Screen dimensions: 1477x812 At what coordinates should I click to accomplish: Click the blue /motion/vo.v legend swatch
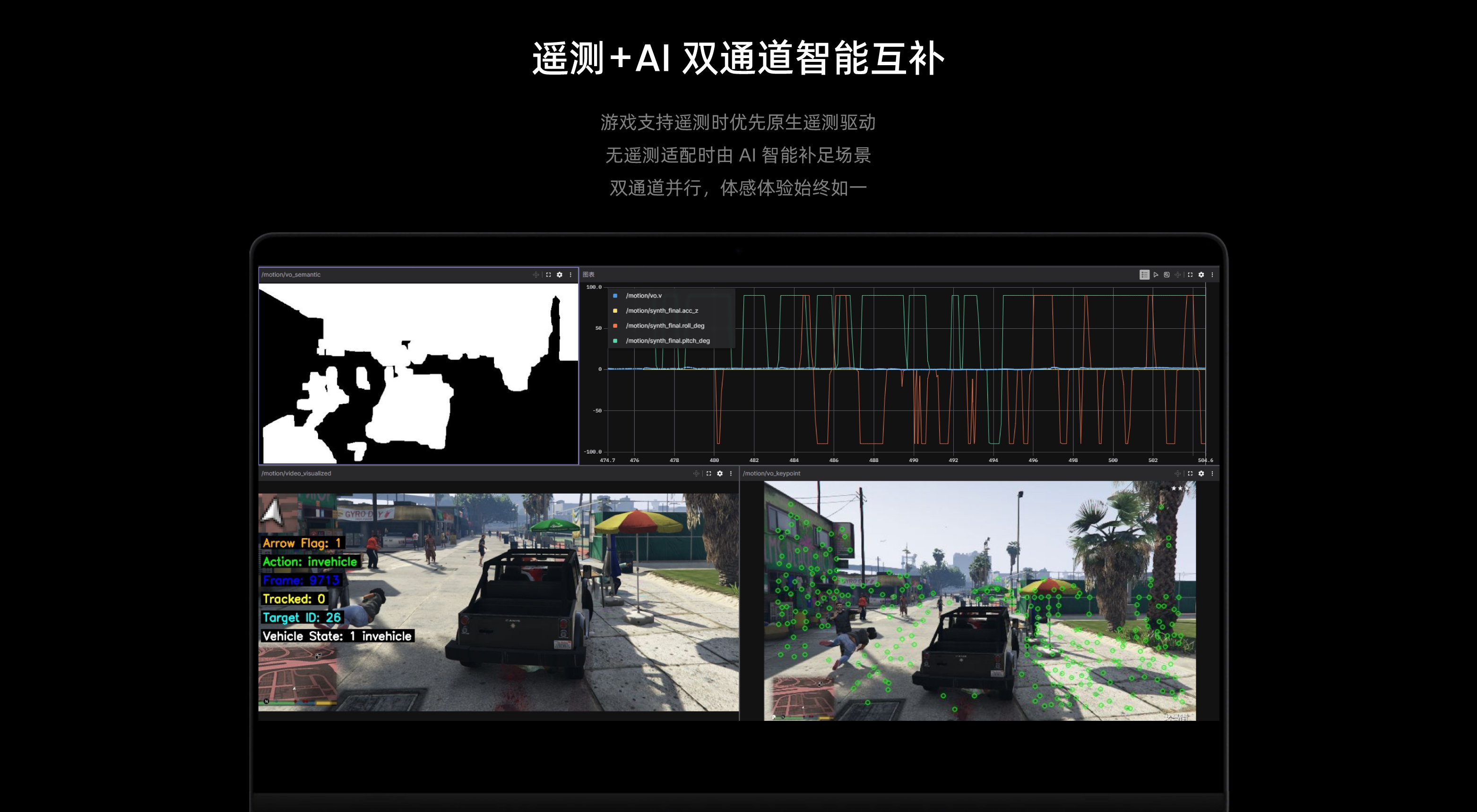(615, 296)
